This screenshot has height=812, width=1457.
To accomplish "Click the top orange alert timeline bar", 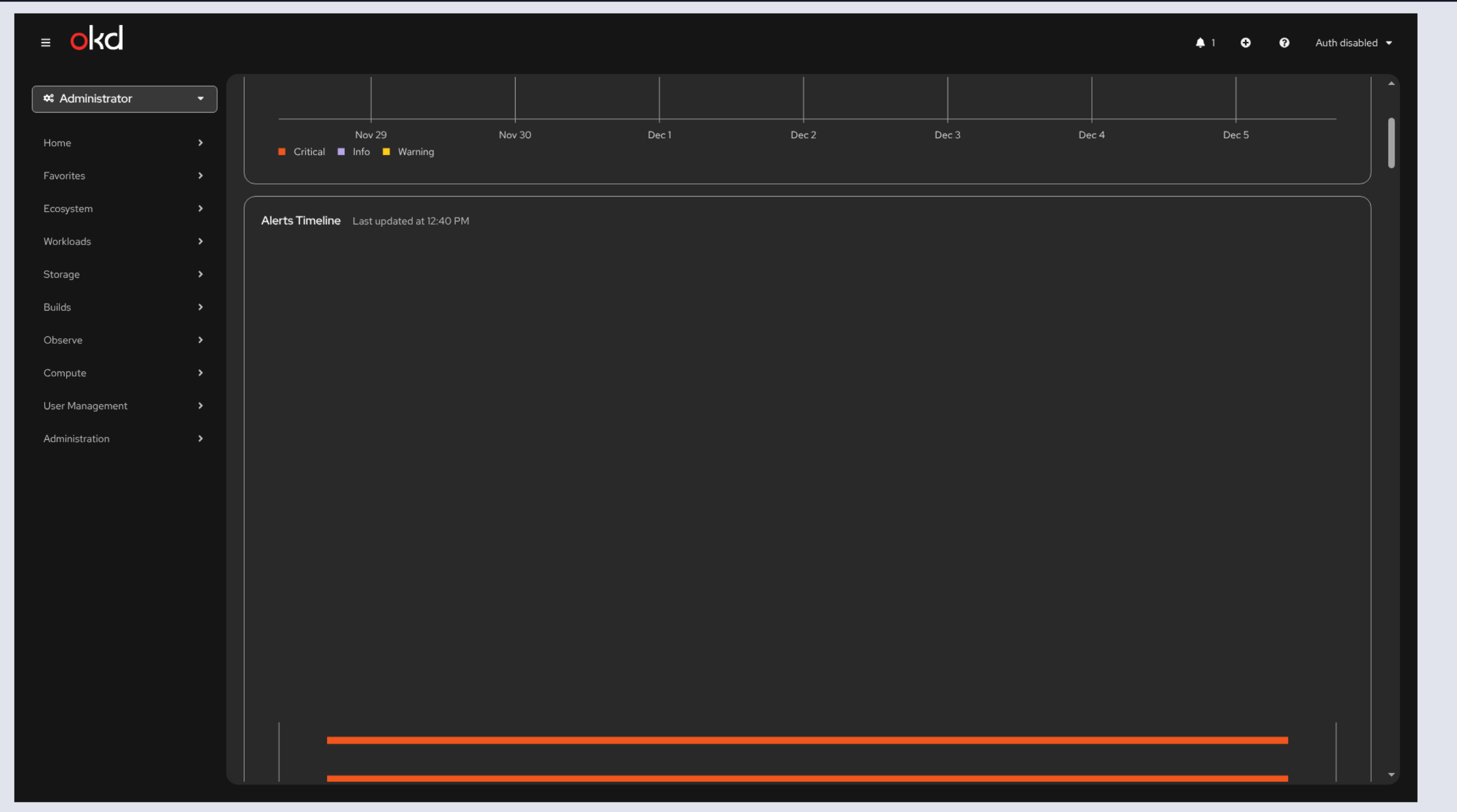I will click(807, 740).
